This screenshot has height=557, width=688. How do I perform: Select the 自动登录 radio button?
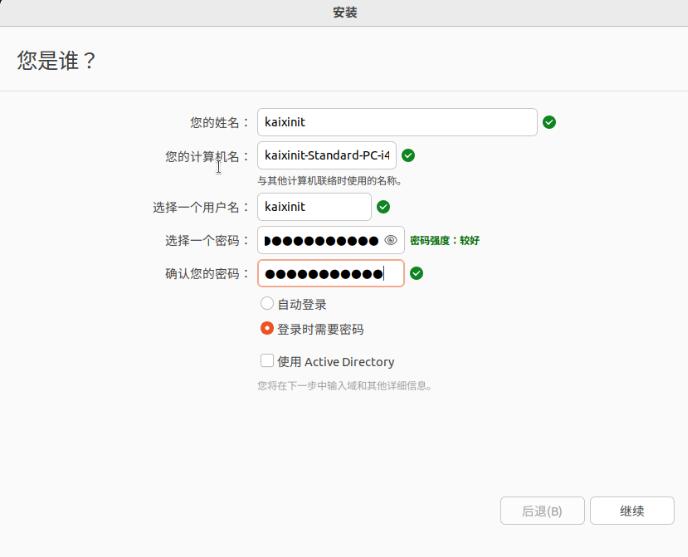click(x=267, y=304)
